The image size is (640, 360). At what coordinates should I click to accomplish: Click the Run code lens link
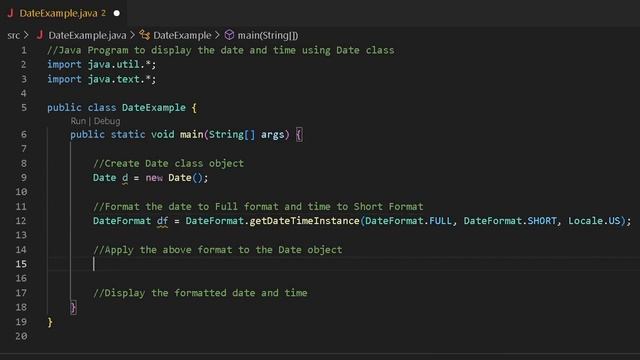(x=78, y=121)
